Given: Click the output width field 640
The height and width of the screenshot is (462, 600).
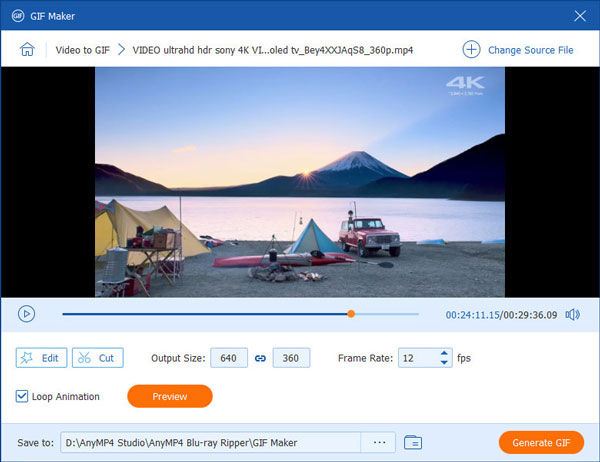Looking at the screenshot, I should point(229,358).
